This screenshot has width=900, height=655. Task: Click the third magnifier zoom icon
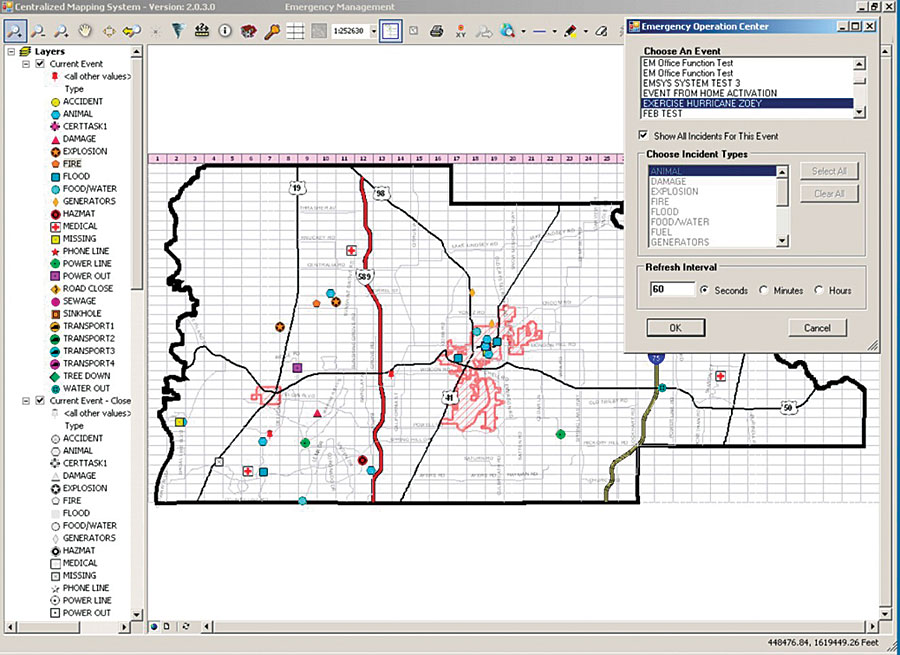[x=61, y=30]
